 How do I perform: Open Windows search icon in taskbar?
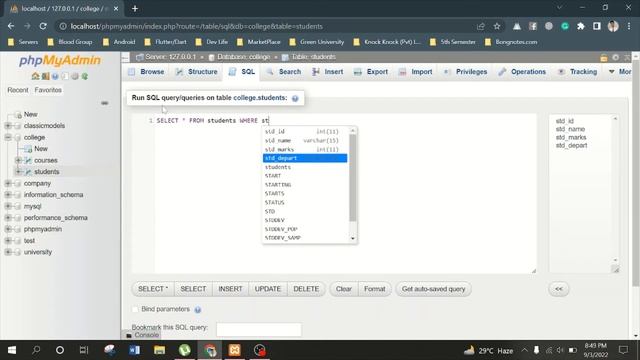tap(36, 350)
